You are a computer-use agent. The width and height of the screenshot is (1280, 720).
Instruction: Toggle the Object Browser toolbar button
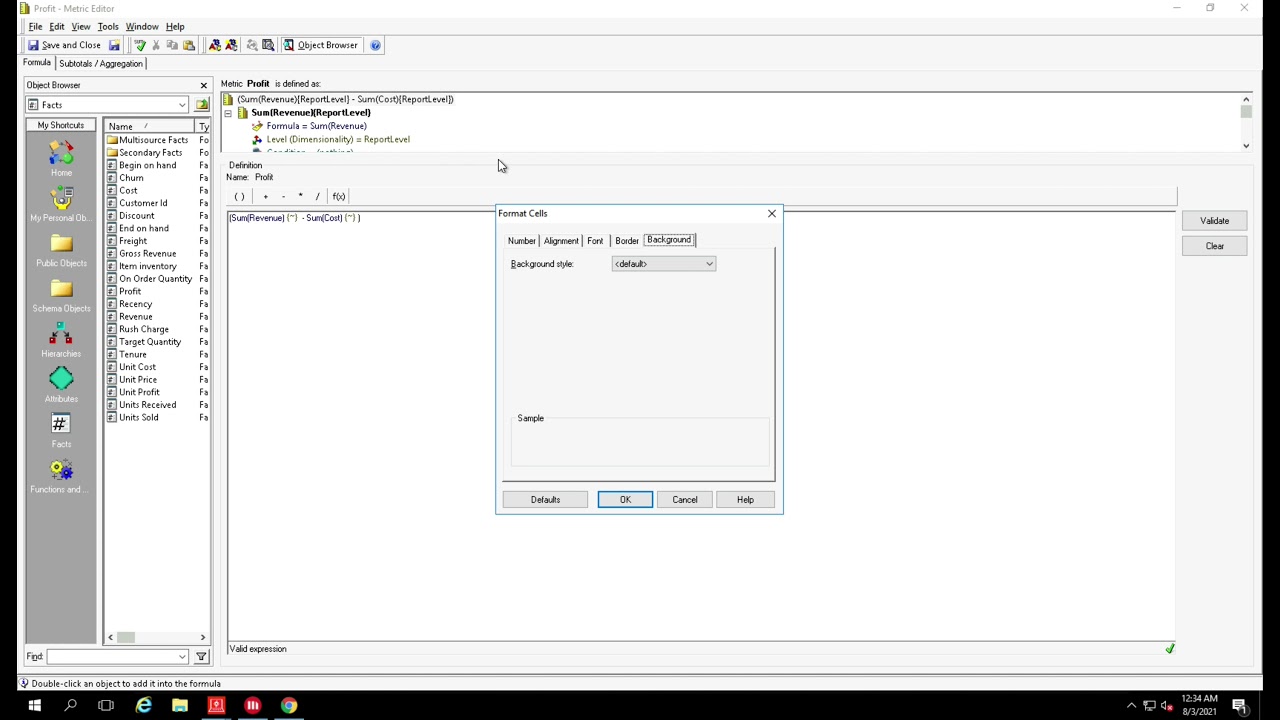click(320, 45)
